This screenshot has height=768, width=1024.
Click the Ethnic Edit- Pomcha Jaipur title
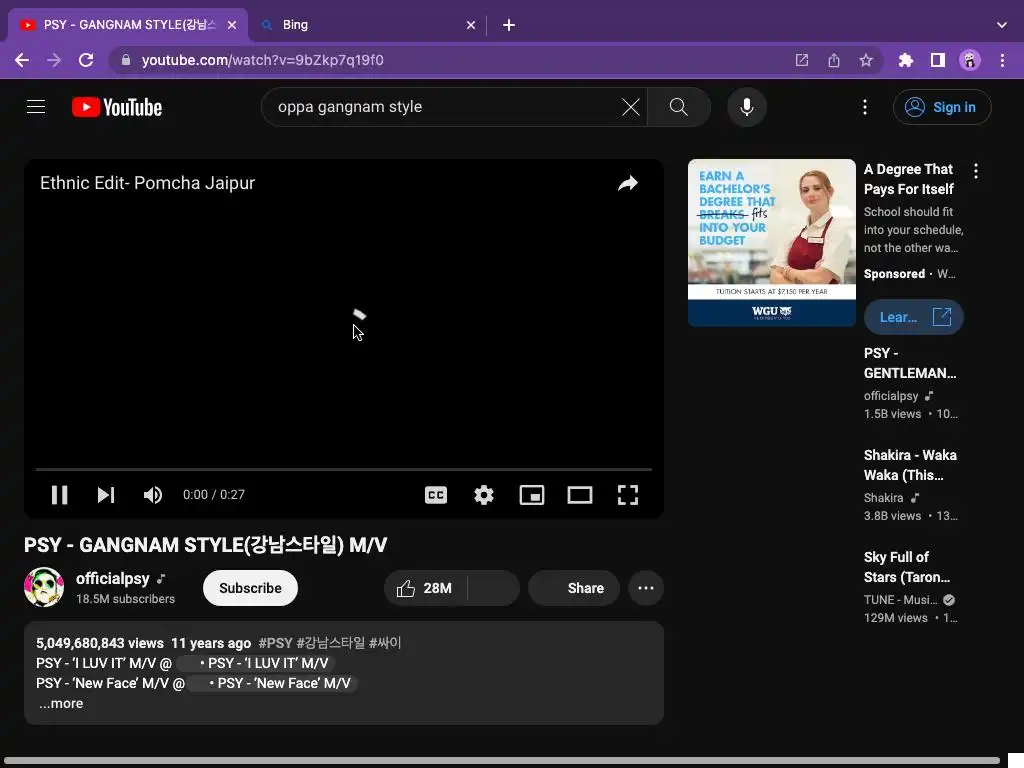[x=148, y=183]
